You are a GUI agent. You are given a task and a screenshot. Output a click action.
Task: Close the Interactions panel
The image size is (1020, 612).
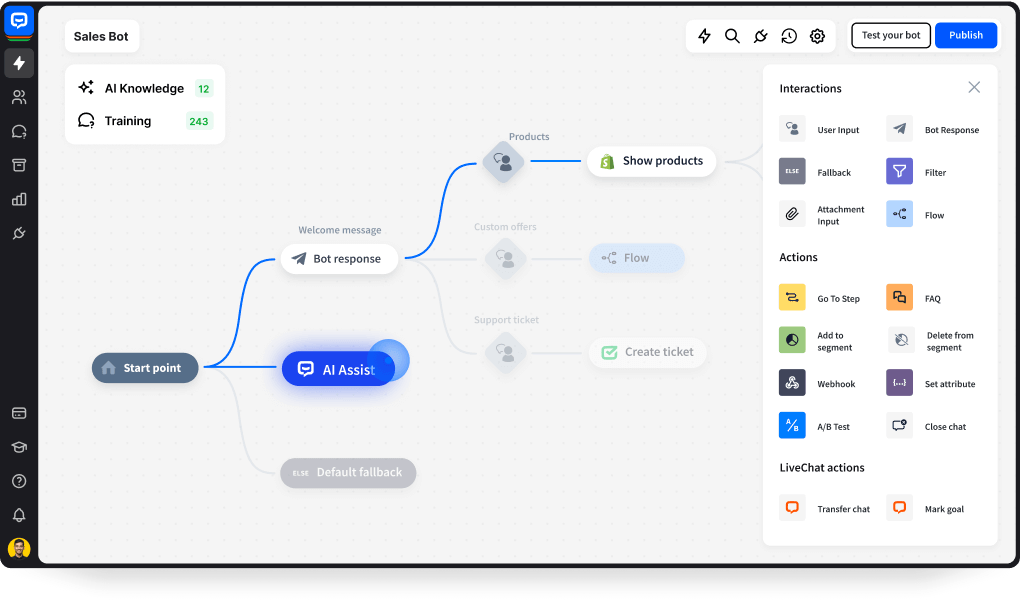(974, 87)
